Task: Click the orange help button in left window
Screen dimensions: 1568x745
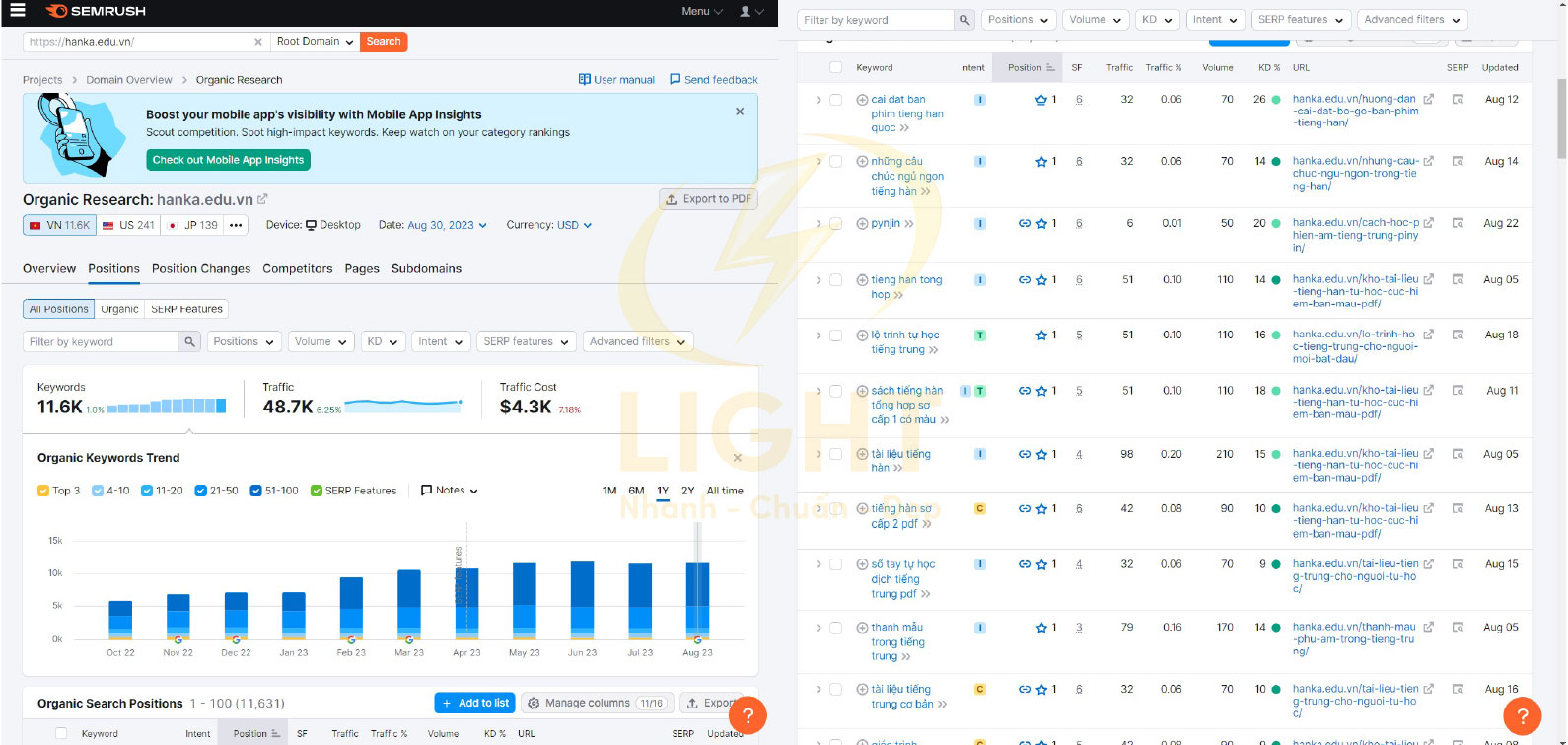Action: (x=748, y=715)
